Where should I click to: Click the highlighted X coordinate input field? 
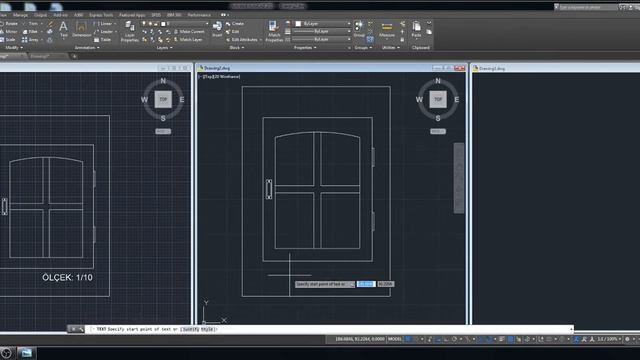tap(366, 284)
